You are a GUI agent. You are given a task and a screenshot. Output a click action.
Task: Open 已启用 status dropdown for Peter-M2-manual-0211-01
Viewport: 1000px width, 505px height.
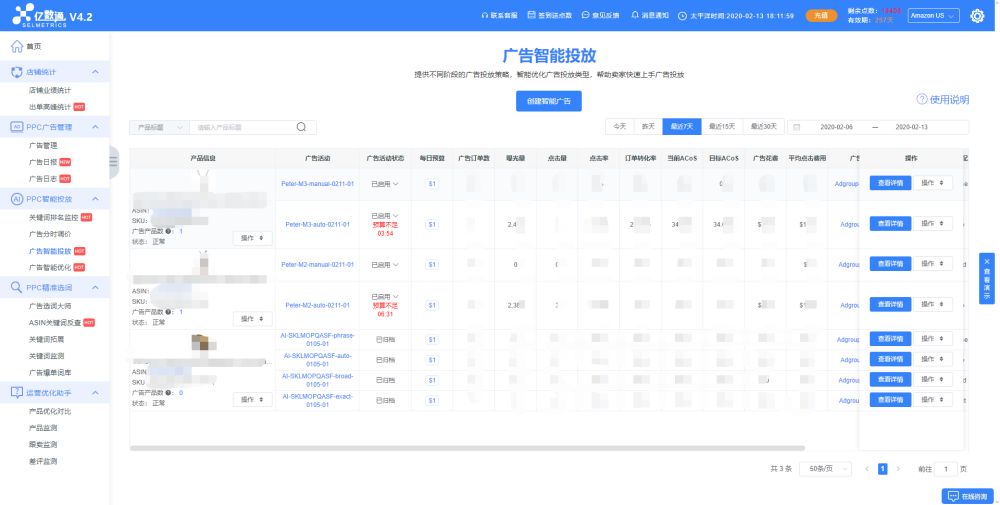[385, 265]
